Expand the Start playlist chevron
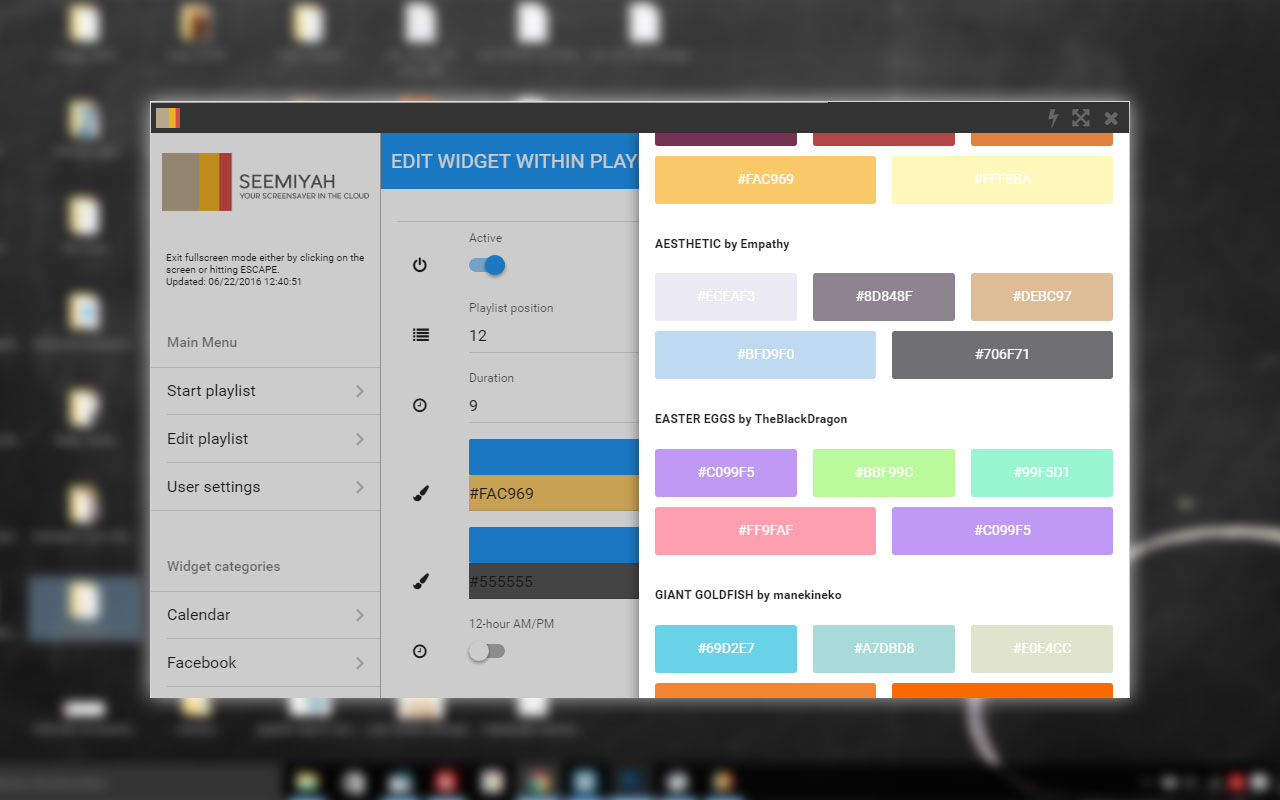1280x800 pixels. tap(359, 391)
